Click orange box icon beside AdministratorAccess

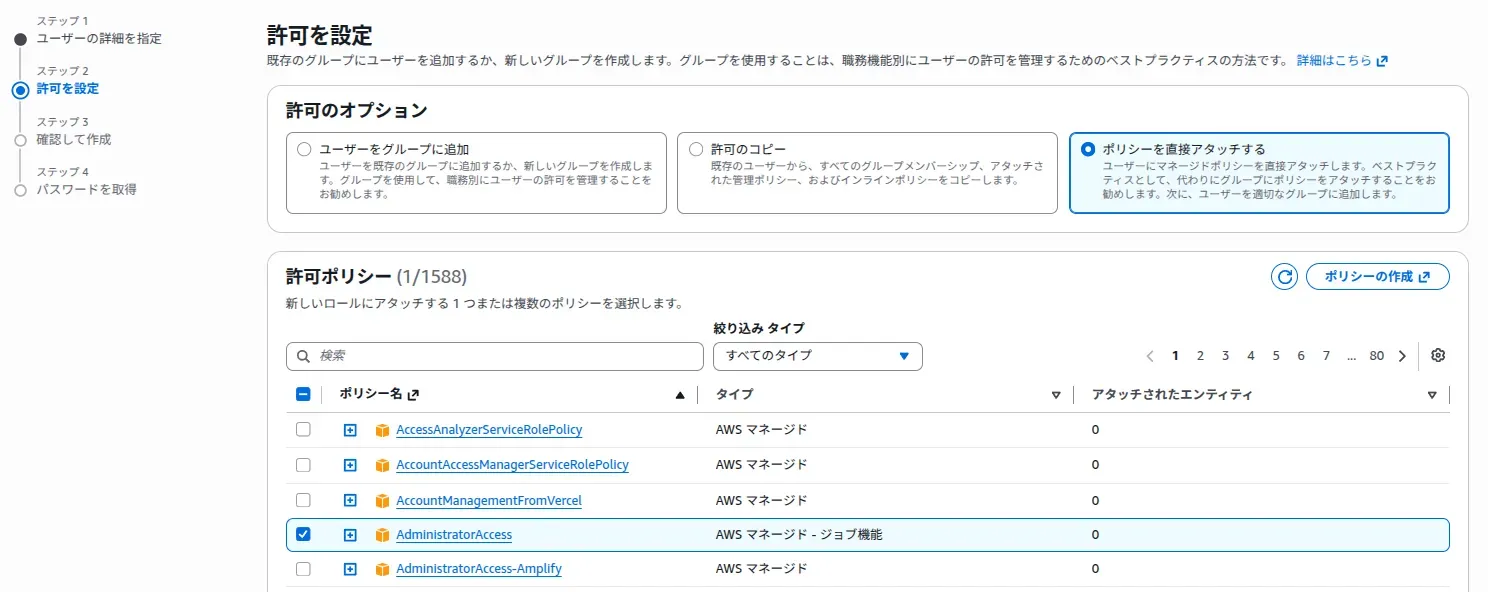point(382,535)
